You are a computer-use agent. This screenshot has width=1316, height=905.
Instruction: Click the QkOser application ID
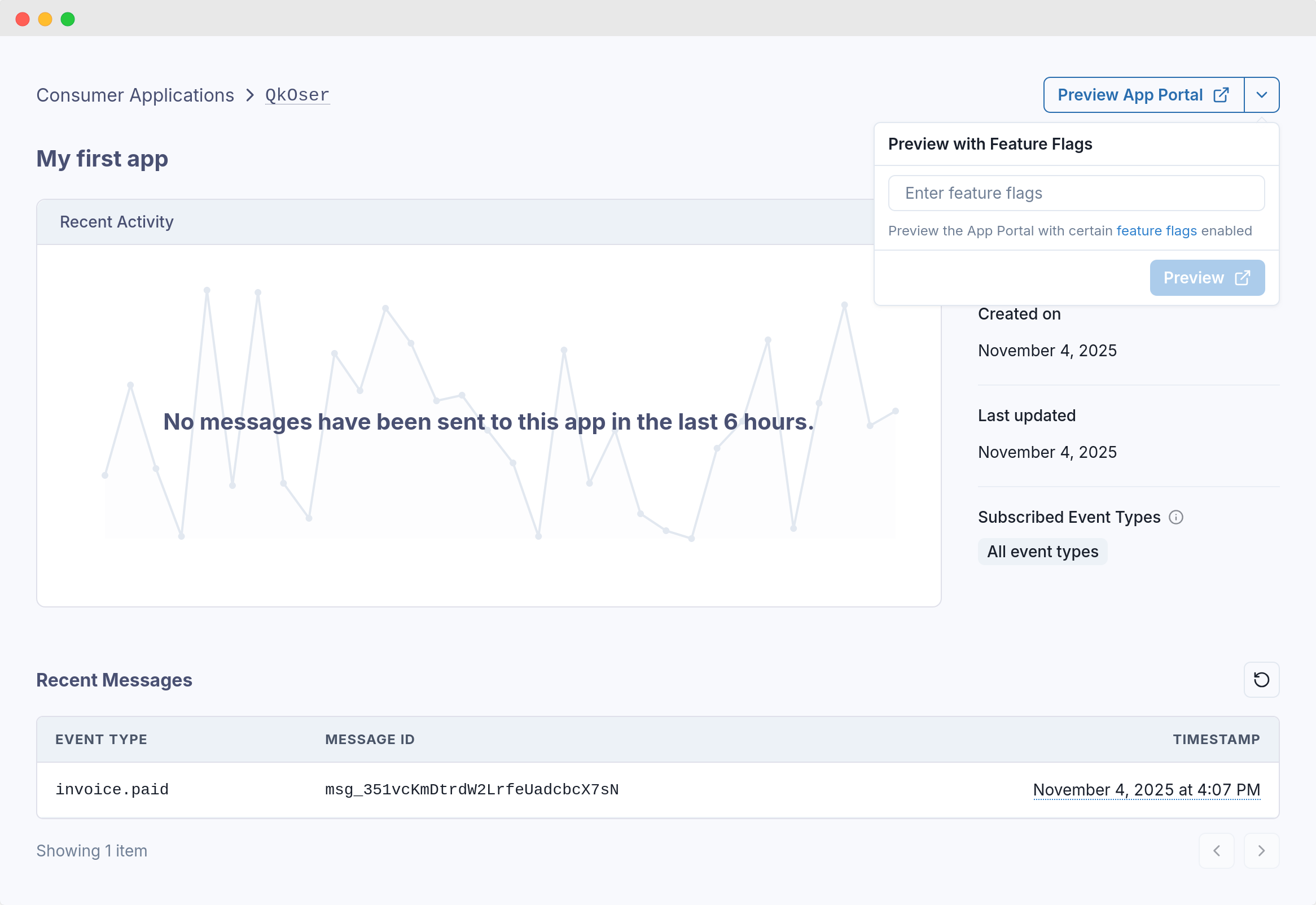coord(297,95)
